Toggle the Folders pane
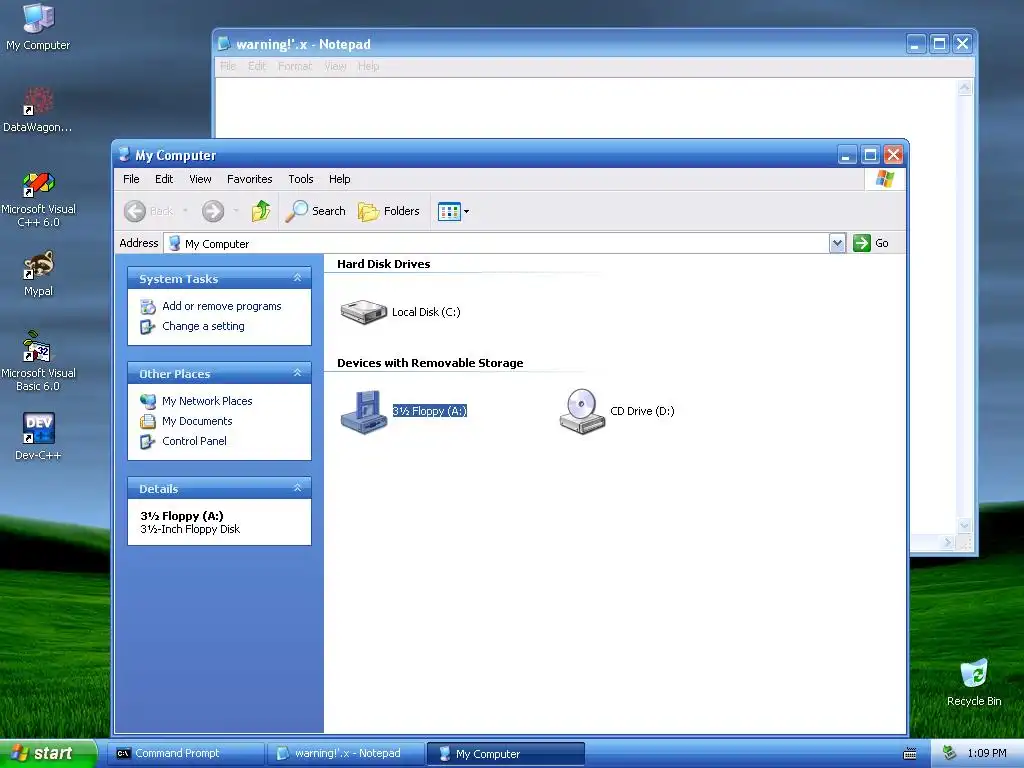1024x768 pixels. coord(389,211)
